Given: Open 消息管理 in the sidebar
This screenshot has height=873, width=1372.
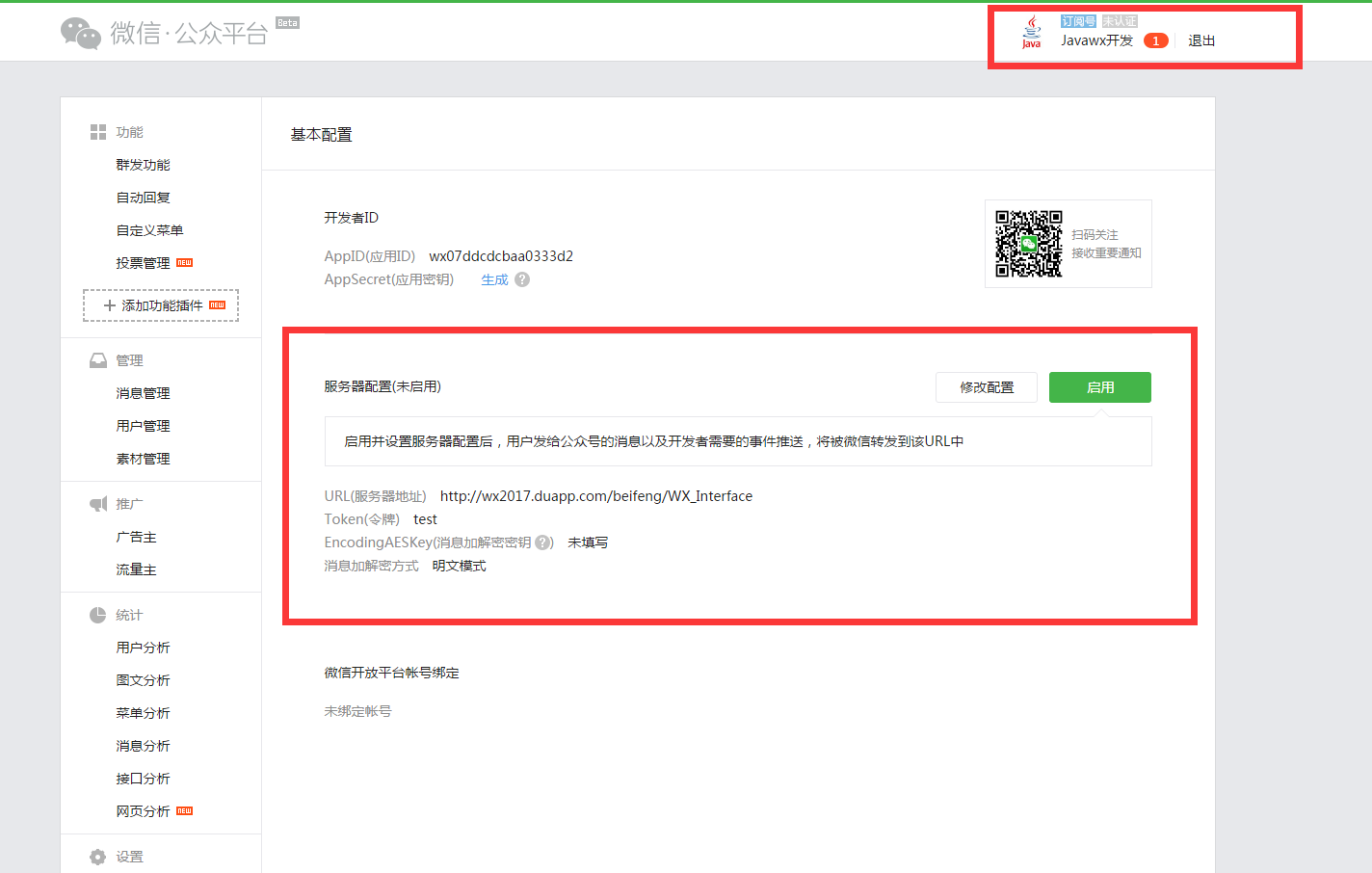Looking at the screenshot, I should pos(144,393).
